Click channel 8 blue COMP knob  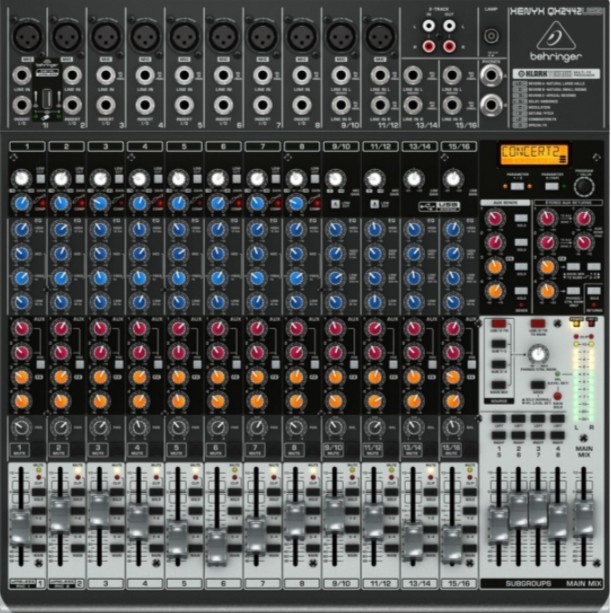pos(296,203)
